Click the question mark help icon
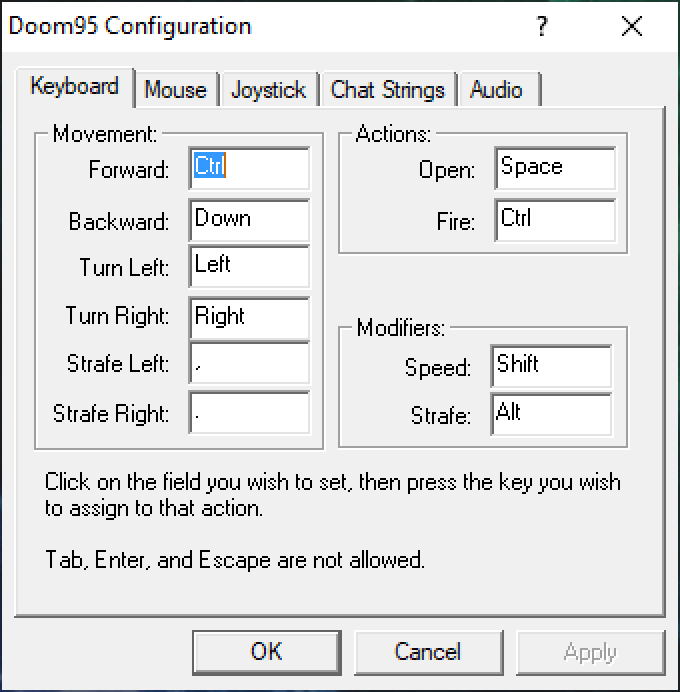 click(542, 26)
